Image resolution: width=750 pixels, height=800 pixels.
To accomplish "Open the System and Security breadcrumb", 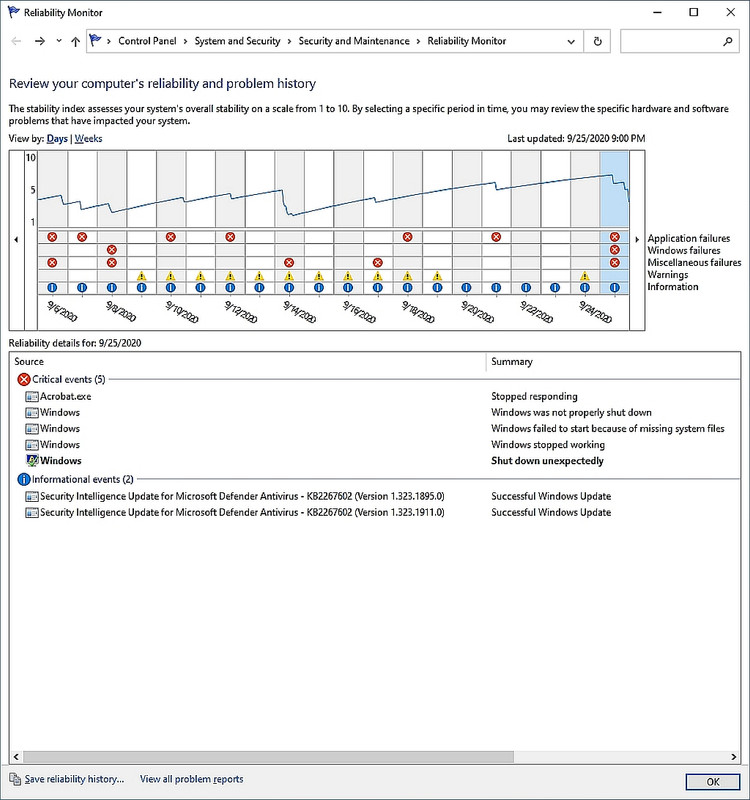I will tap(237, 41).
